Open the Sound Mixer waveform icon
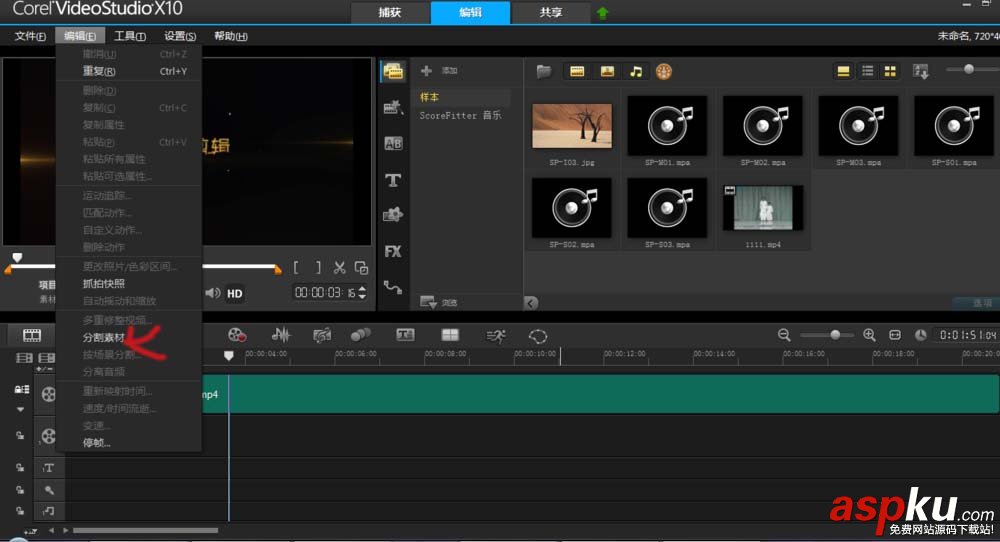 [281, 335]
